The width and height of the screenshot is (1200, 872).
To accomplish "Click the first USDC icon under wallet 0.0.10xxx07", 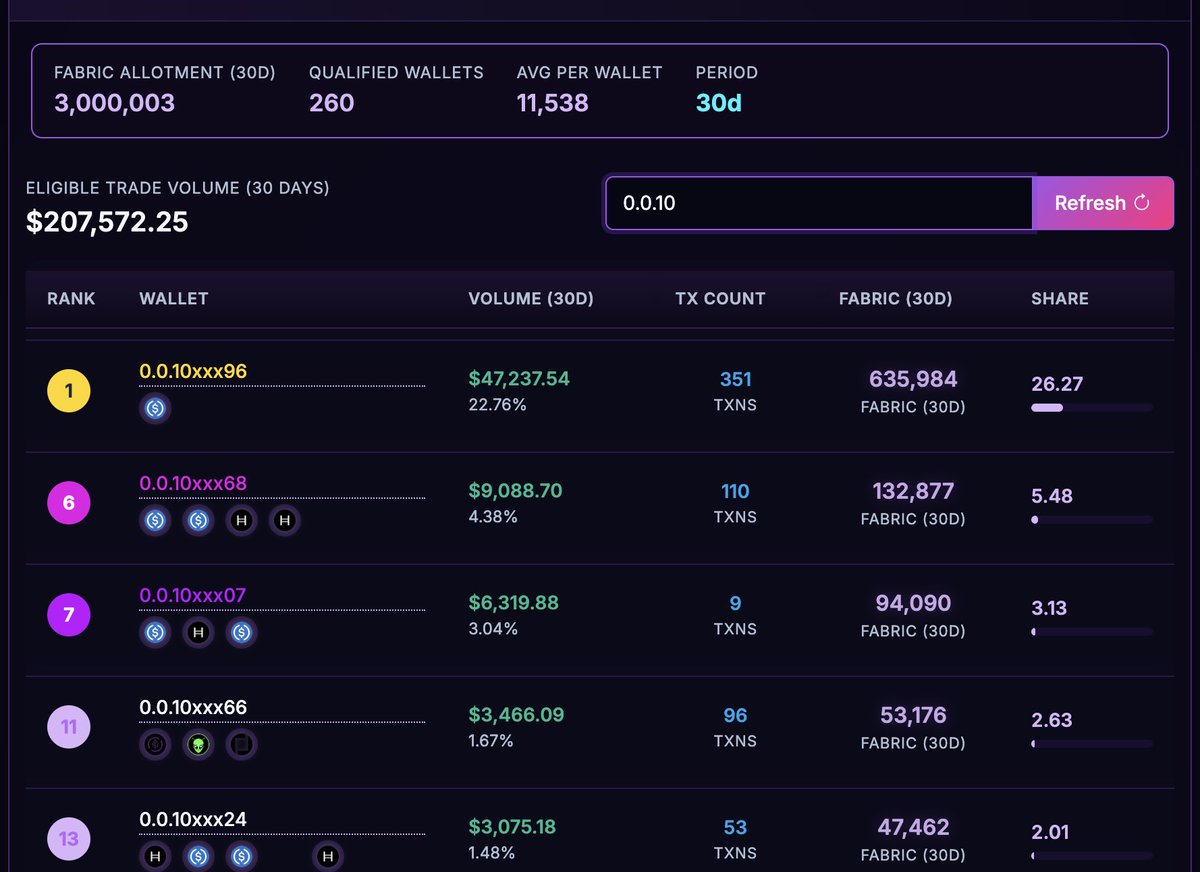I will pyautogui.click(x=155, y=632).
